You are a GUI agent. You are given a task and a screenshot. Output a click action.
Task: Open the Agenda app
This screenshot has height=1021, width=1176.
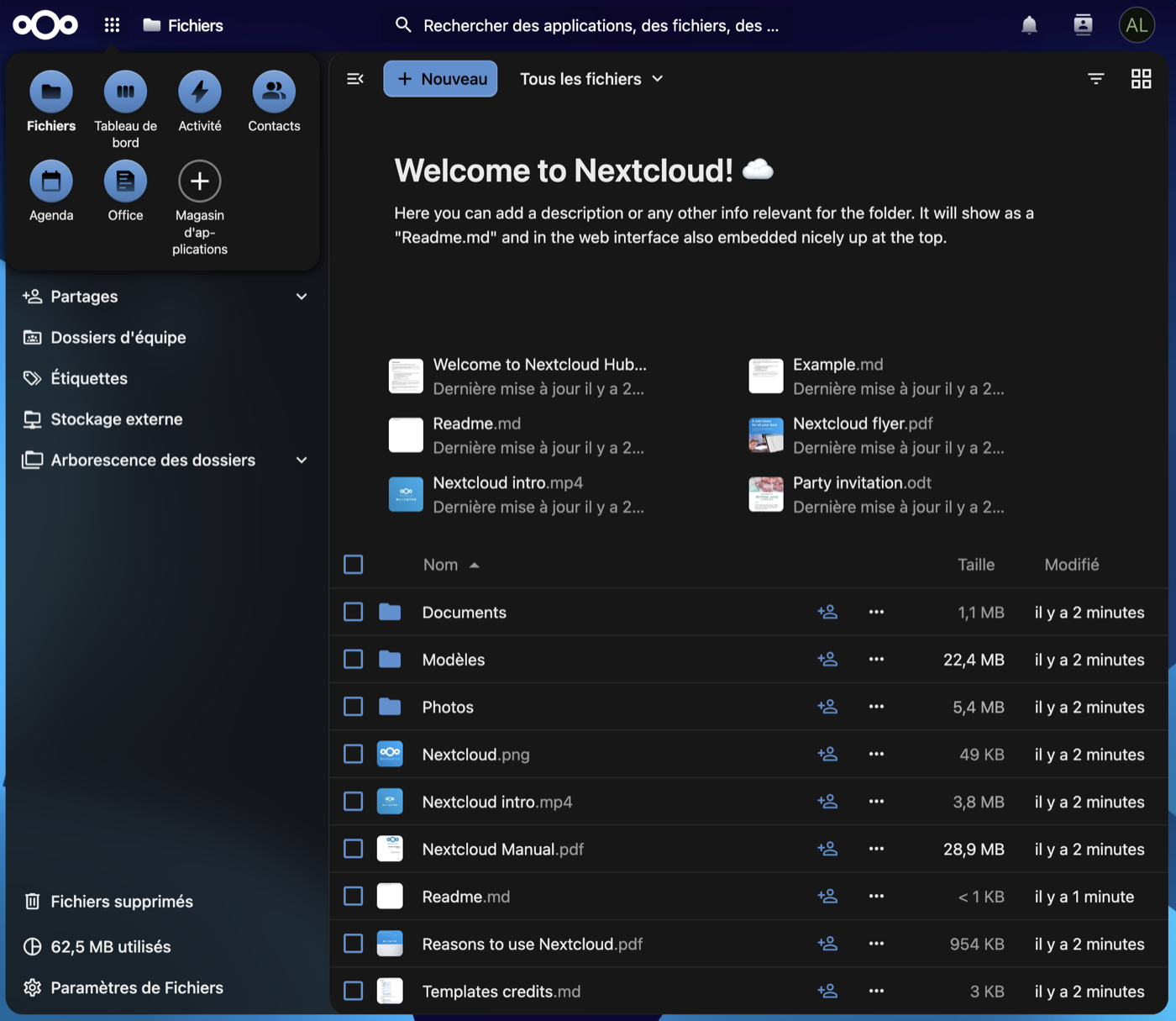(51, 181)
